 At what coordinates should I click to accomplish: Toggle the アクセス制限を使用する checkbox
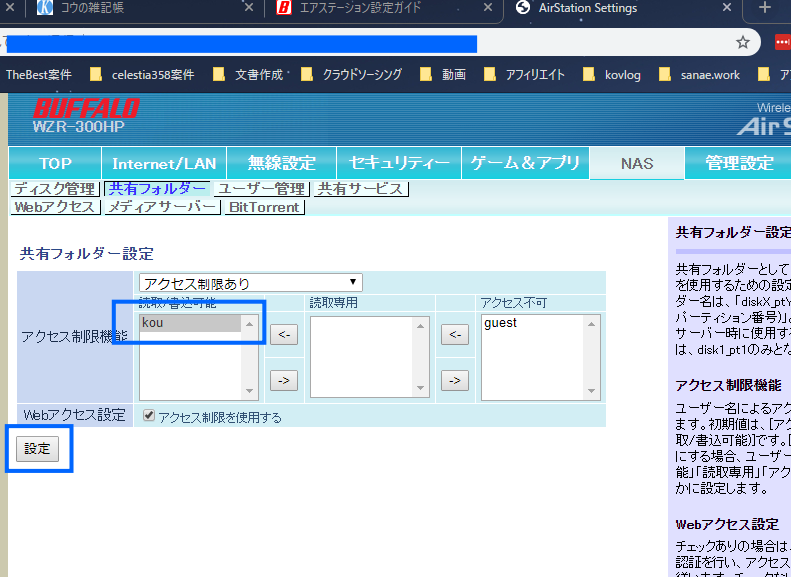click(149, 417)
